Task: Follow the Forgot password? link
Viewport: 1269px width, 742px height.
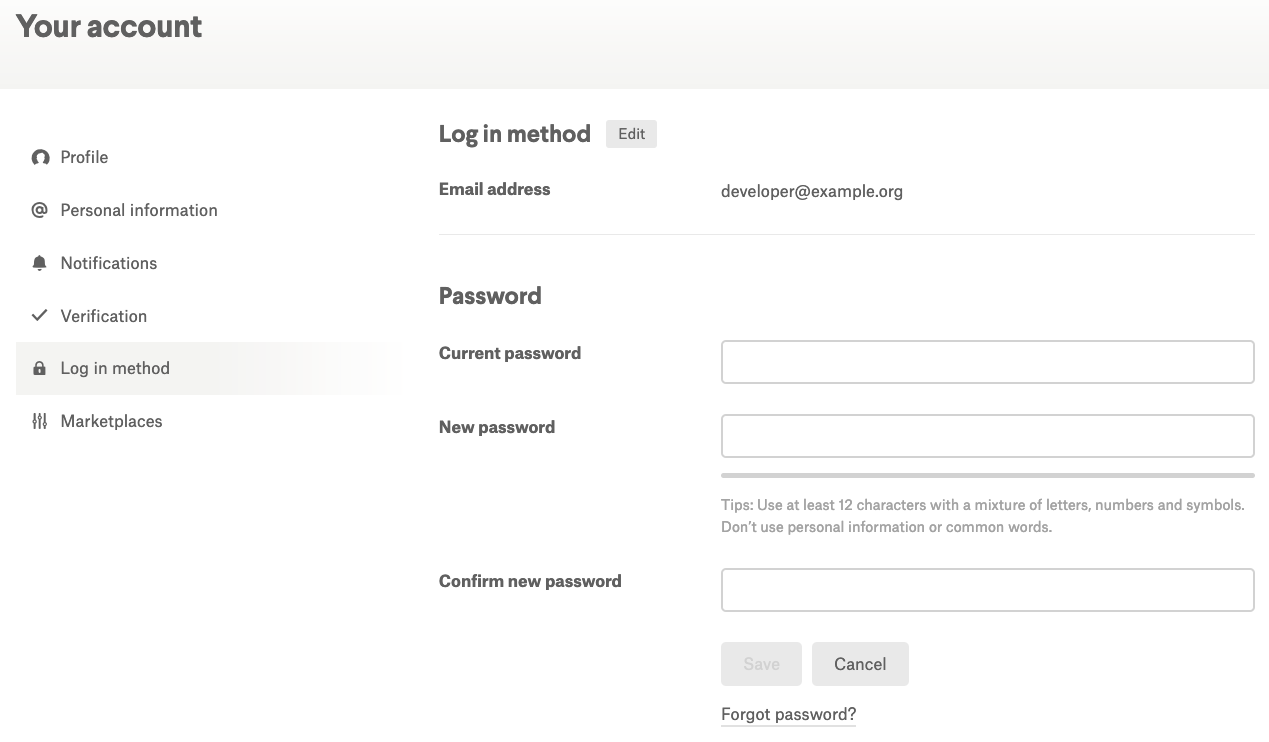Action: pyautogui.click(x=788, y=714)
